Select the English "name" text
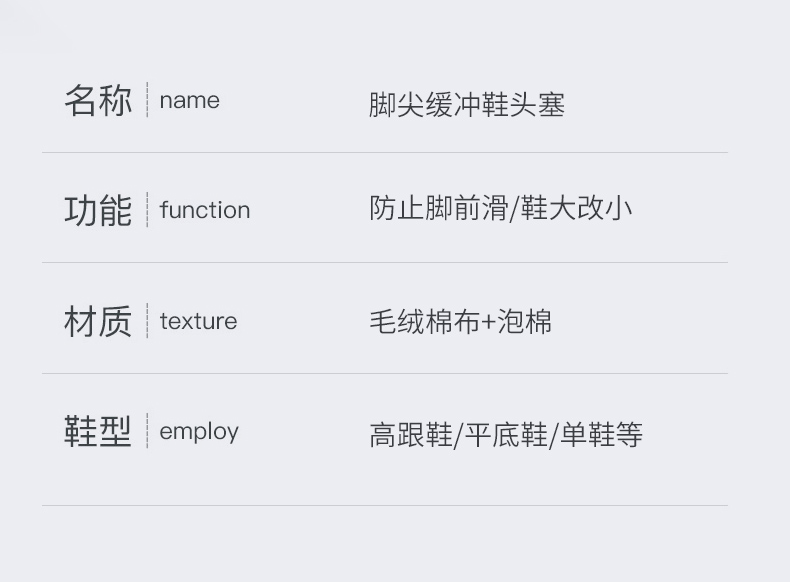The image size is (790, 583). (x=189, y=101)
